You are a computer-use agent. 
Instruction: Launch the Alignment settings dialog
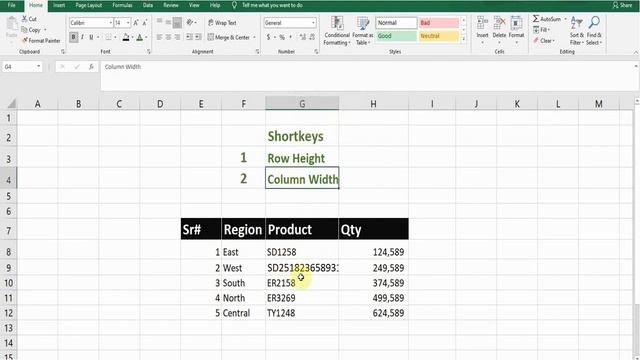pyautogui.click(x=257, y=52)
